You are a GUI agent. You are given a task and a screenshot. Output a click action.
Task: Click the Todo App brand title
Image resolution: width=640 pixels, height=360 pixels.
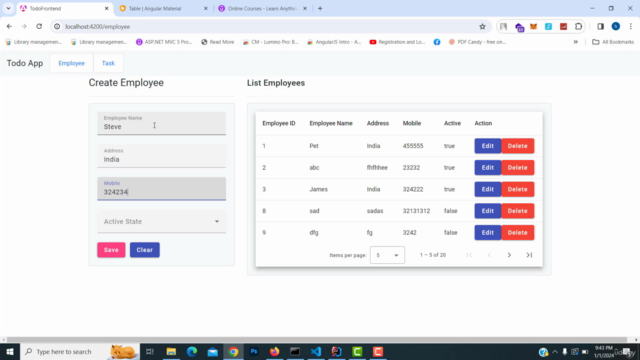pyautogui.click(x=25, y=63)
